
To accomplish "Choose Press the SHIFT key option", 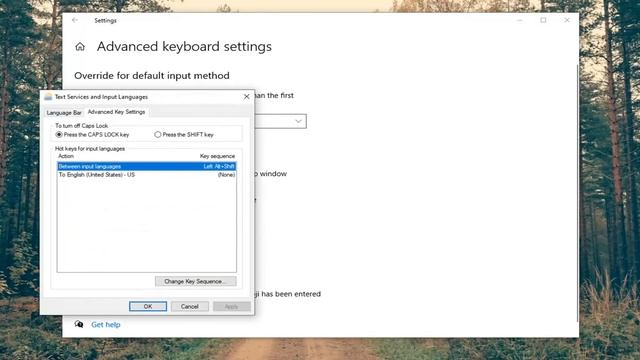I will (x=184, y=134).
